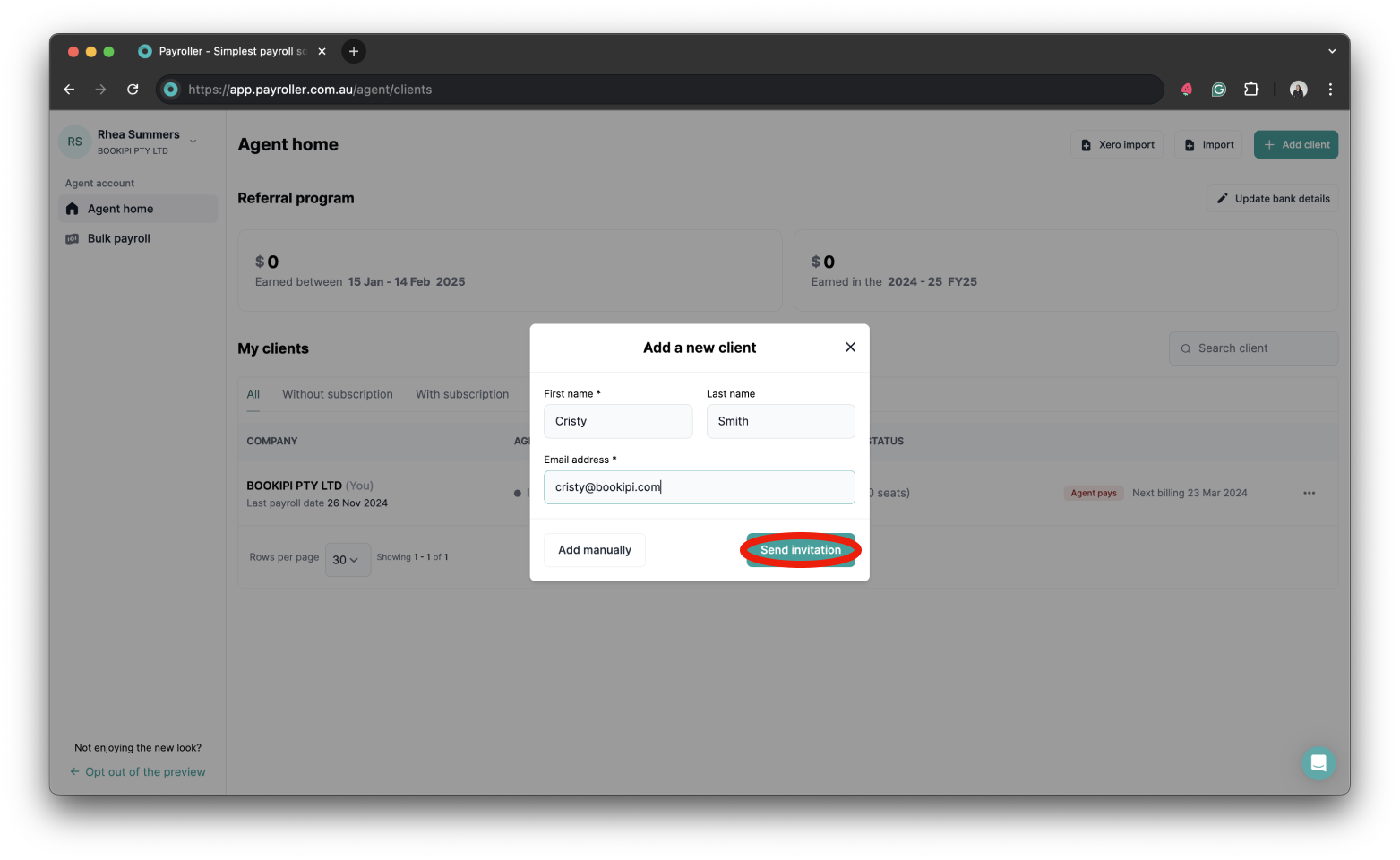
Task: Switch to the Without subscription tab
Action: pos(337,394)
